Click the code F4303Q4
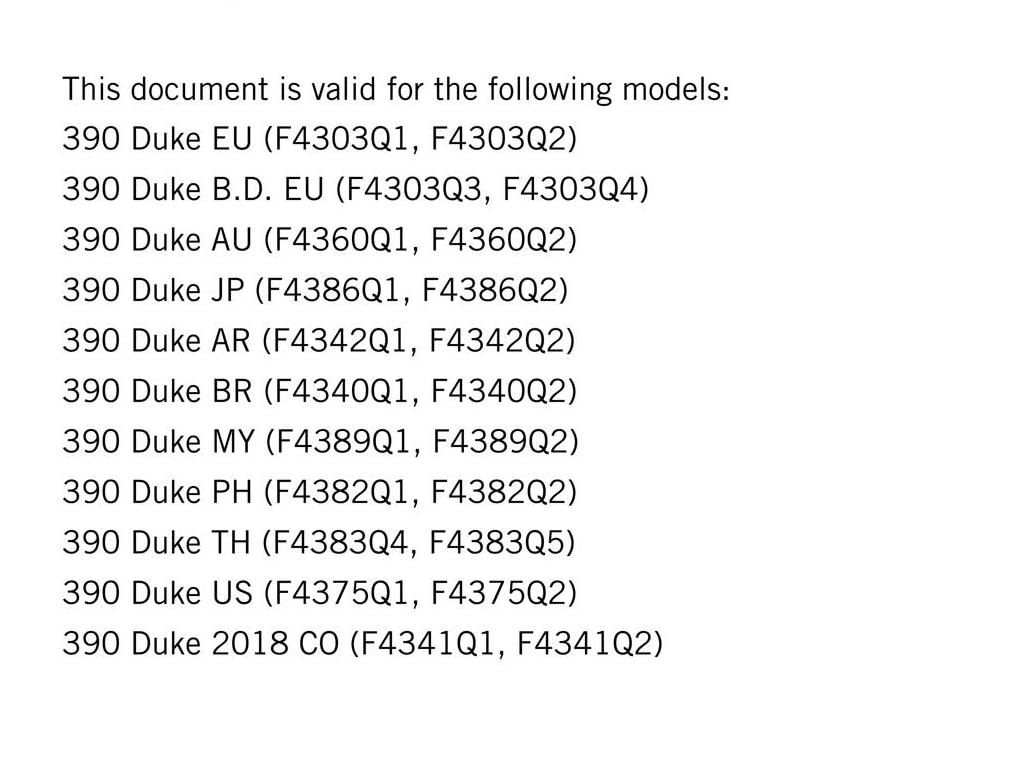This screenshot has width=1021, height=763. pos(571,189)
